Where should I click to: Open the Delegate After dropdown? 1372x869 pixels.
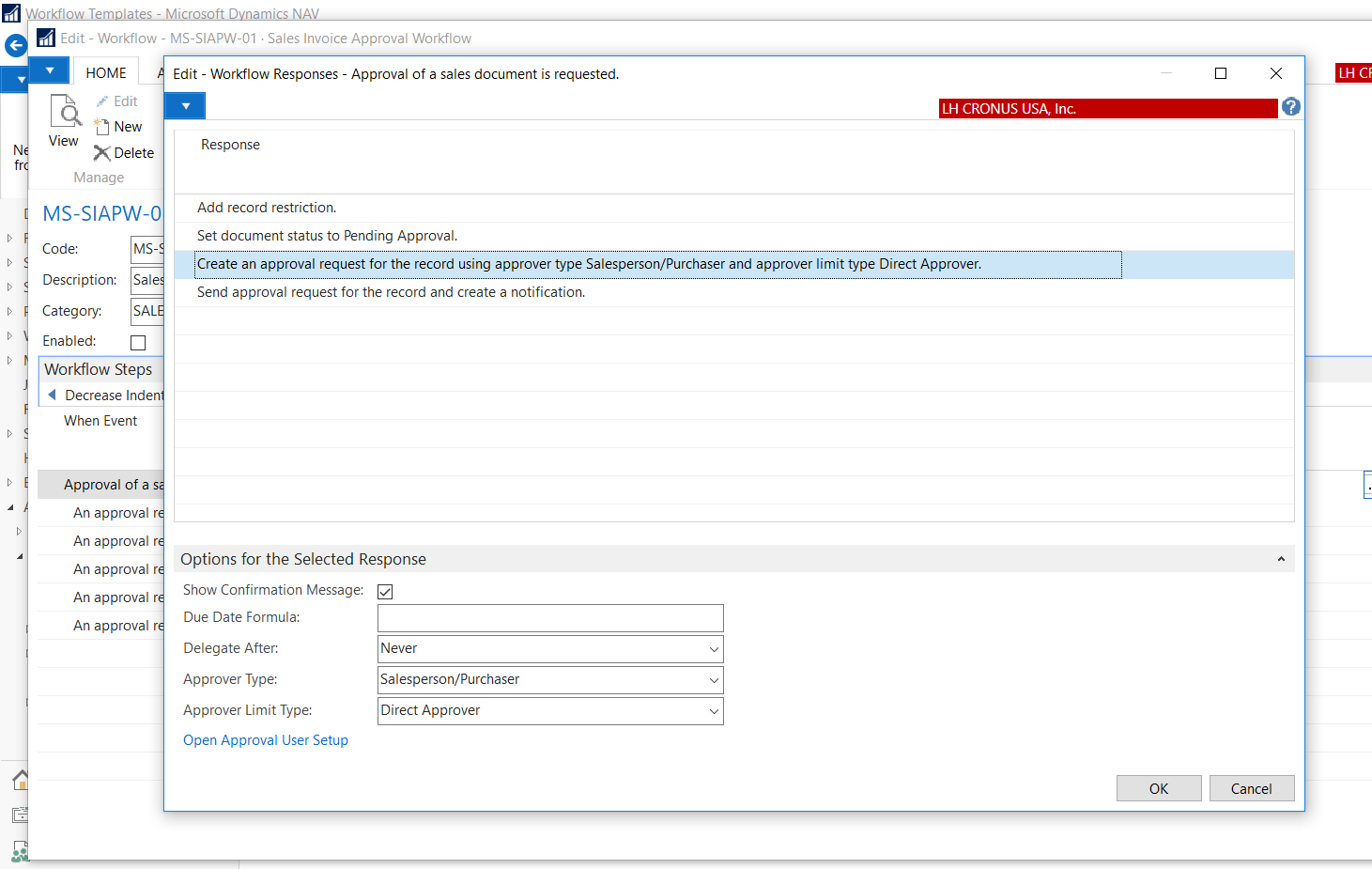(x=714, y=649)
